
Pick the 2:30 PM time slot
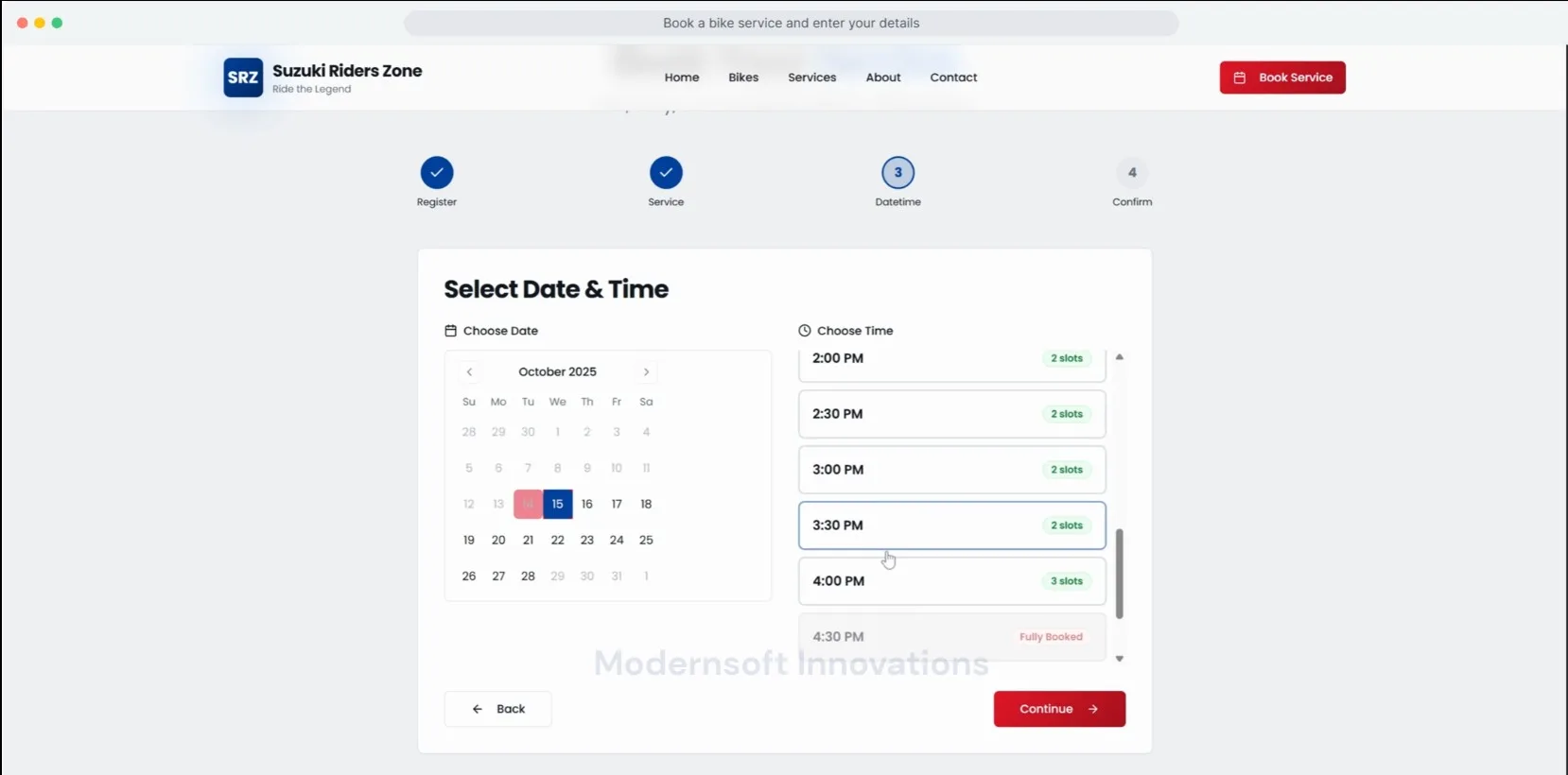click(x=951, y=414)
